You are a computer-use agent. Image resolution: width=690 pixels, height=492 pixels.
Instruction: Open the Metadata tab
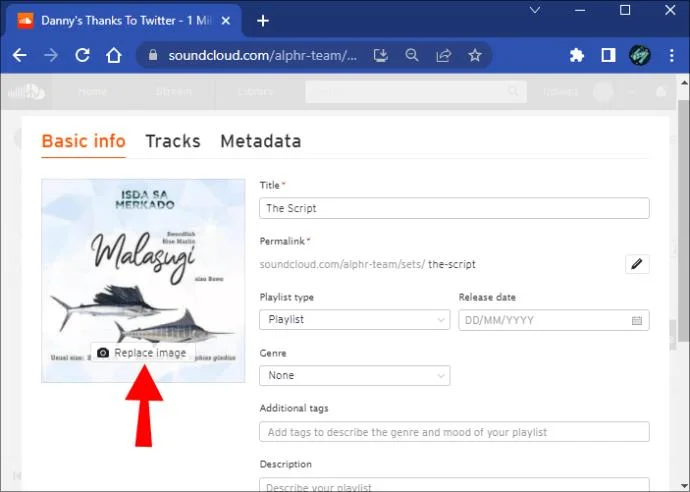pyautogui.click(x=261, y=141)
